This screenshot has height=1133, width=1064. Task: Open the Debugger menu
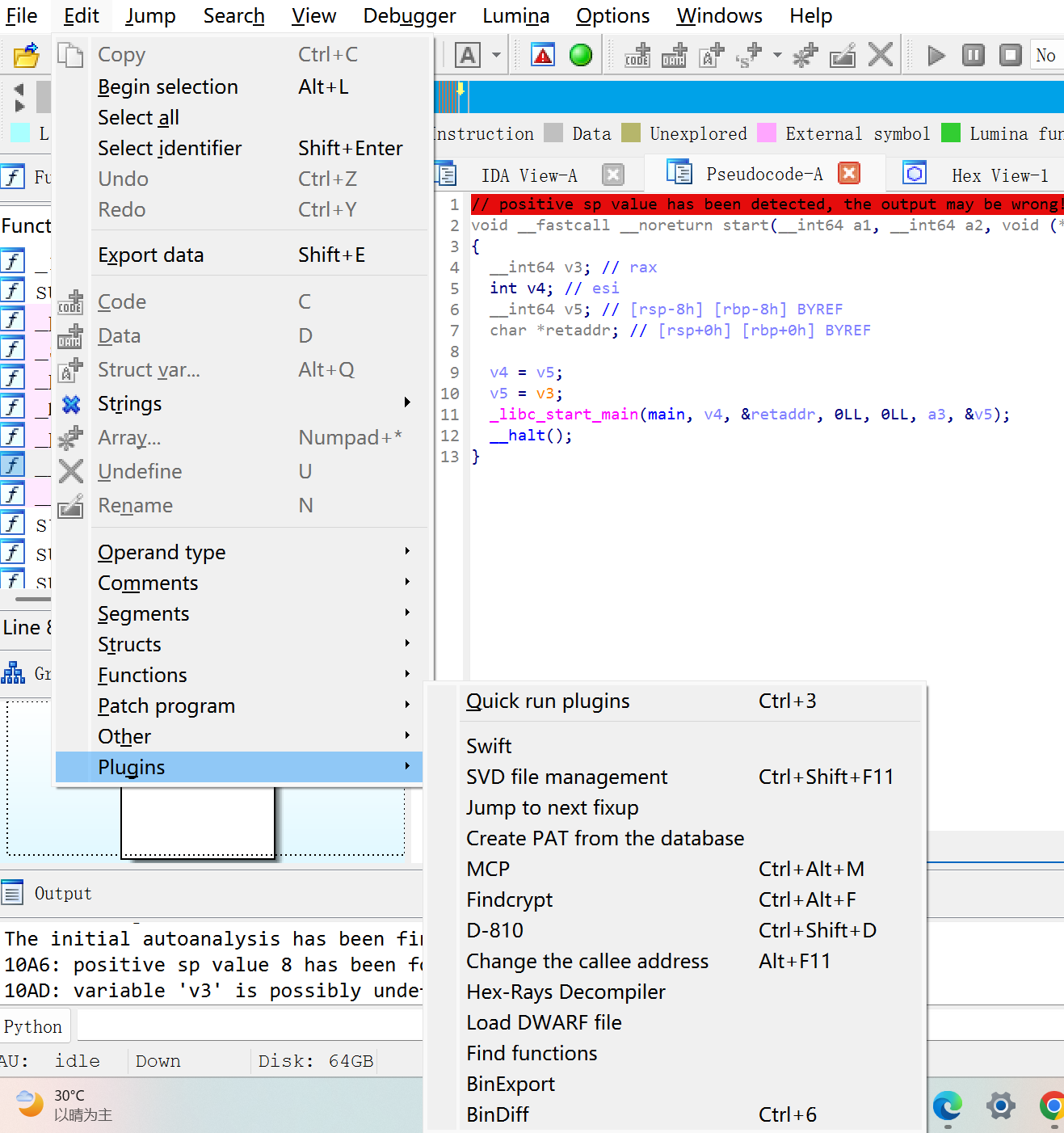(410, 15)
